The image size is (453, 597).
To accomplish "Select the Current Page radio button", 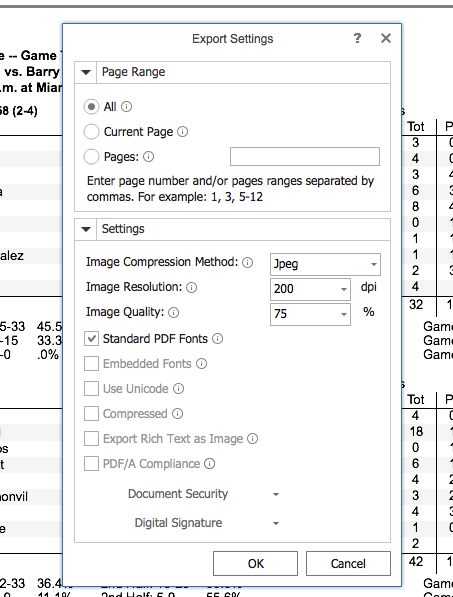I will 91,132.
